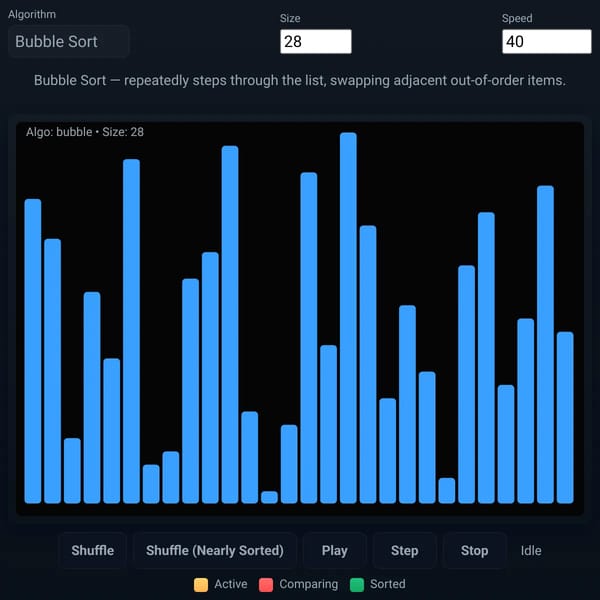Viewport: 600px width, 600px height.
Task: Click the Size label above input
Action: tap(290, 18)
